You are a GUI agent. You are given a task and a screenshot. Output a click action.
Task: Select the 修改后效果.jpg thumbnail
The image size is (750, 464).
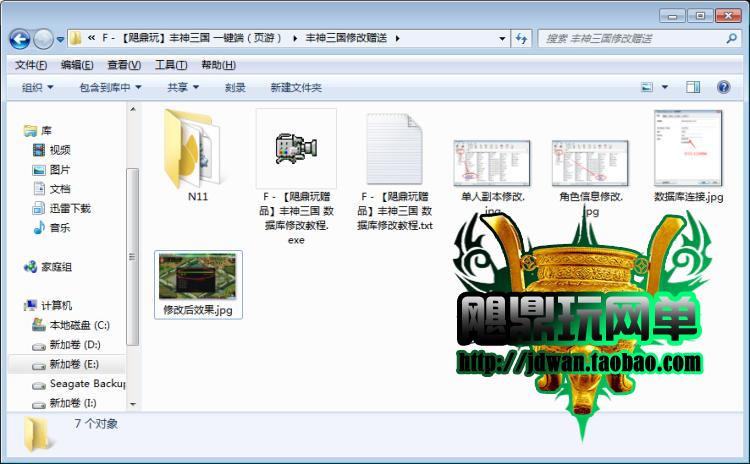198,284
